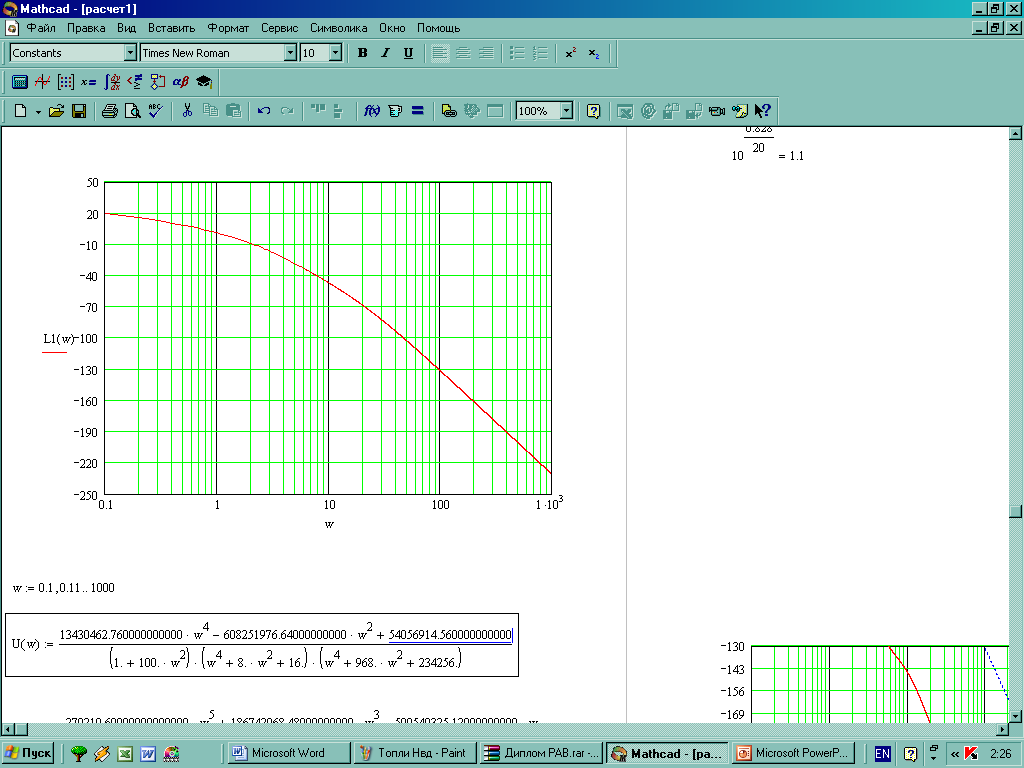Click the EN language indicator

coord(882,754)
